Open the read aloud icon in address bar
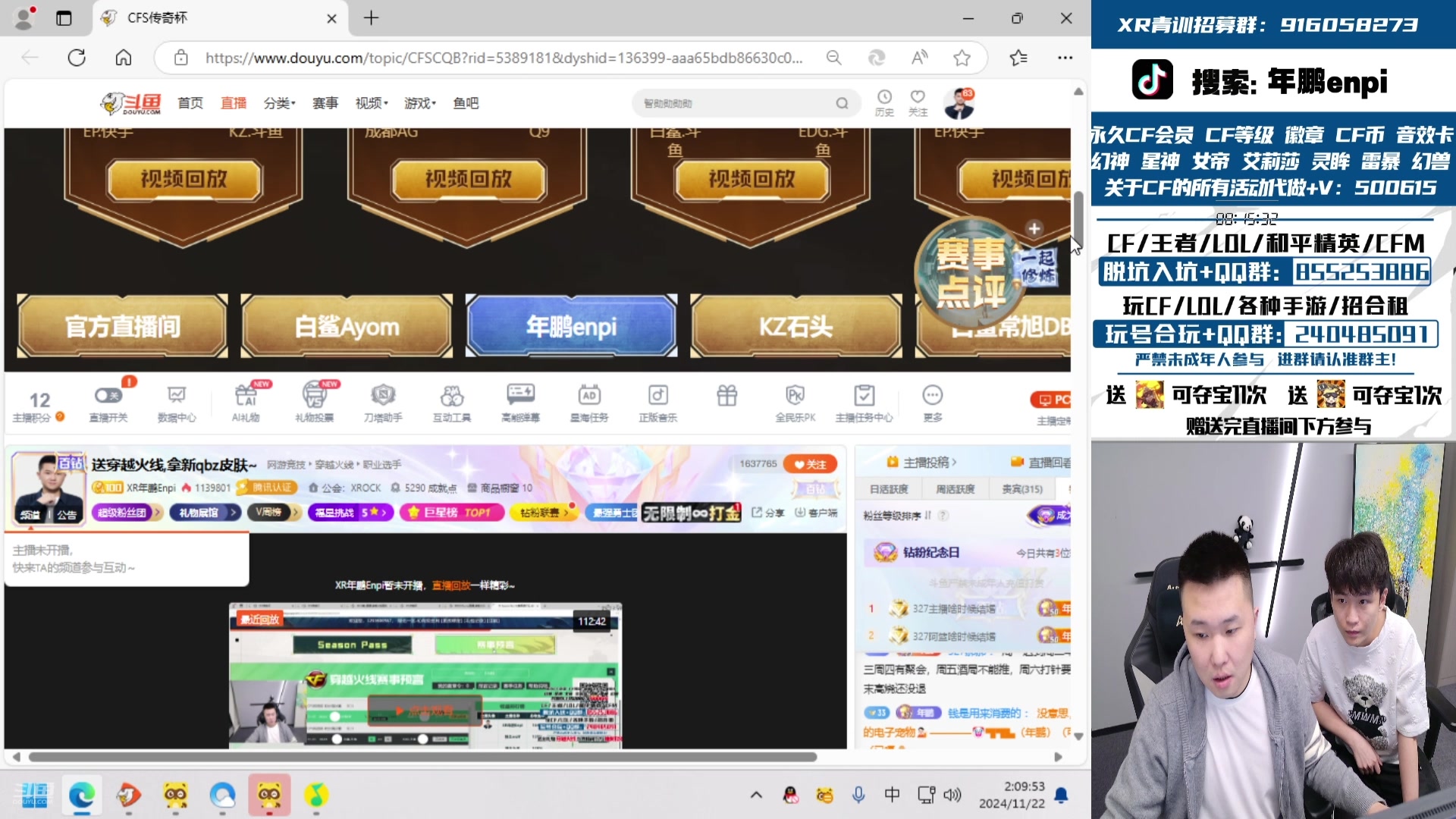 tap(919, 58)
